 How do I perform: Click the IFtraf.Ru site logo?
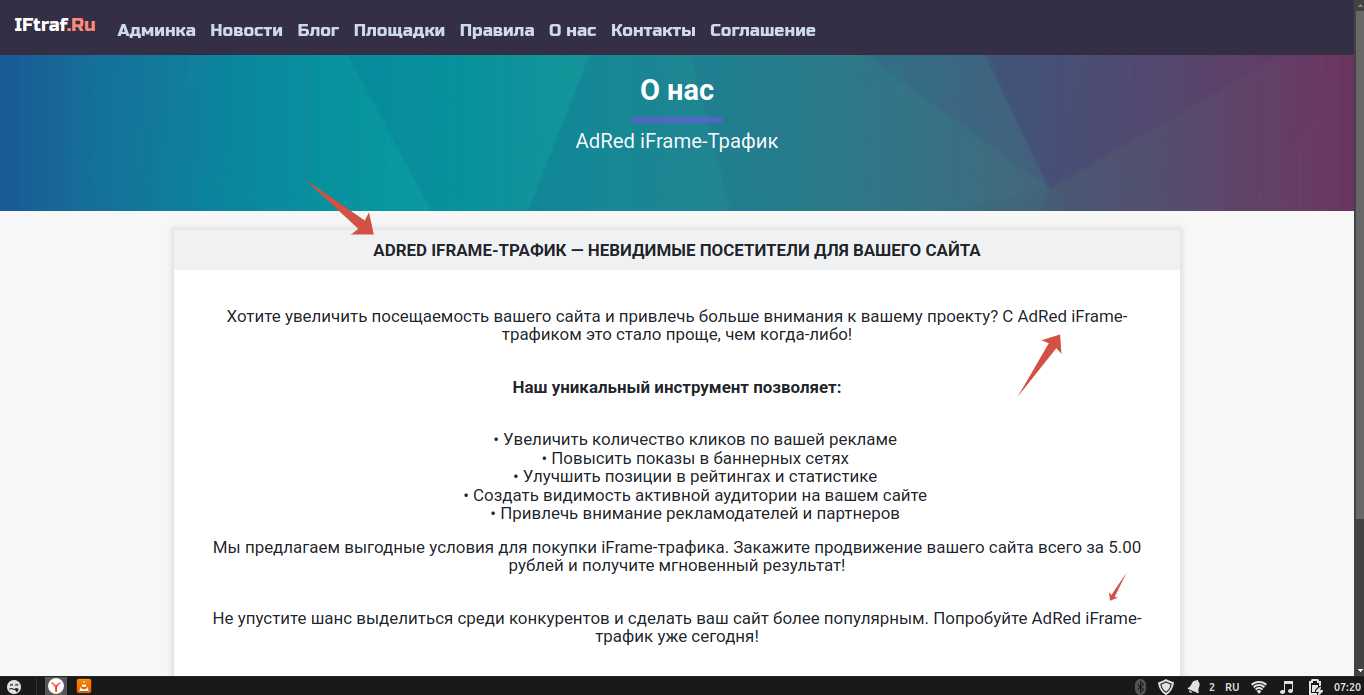[55, 26]
